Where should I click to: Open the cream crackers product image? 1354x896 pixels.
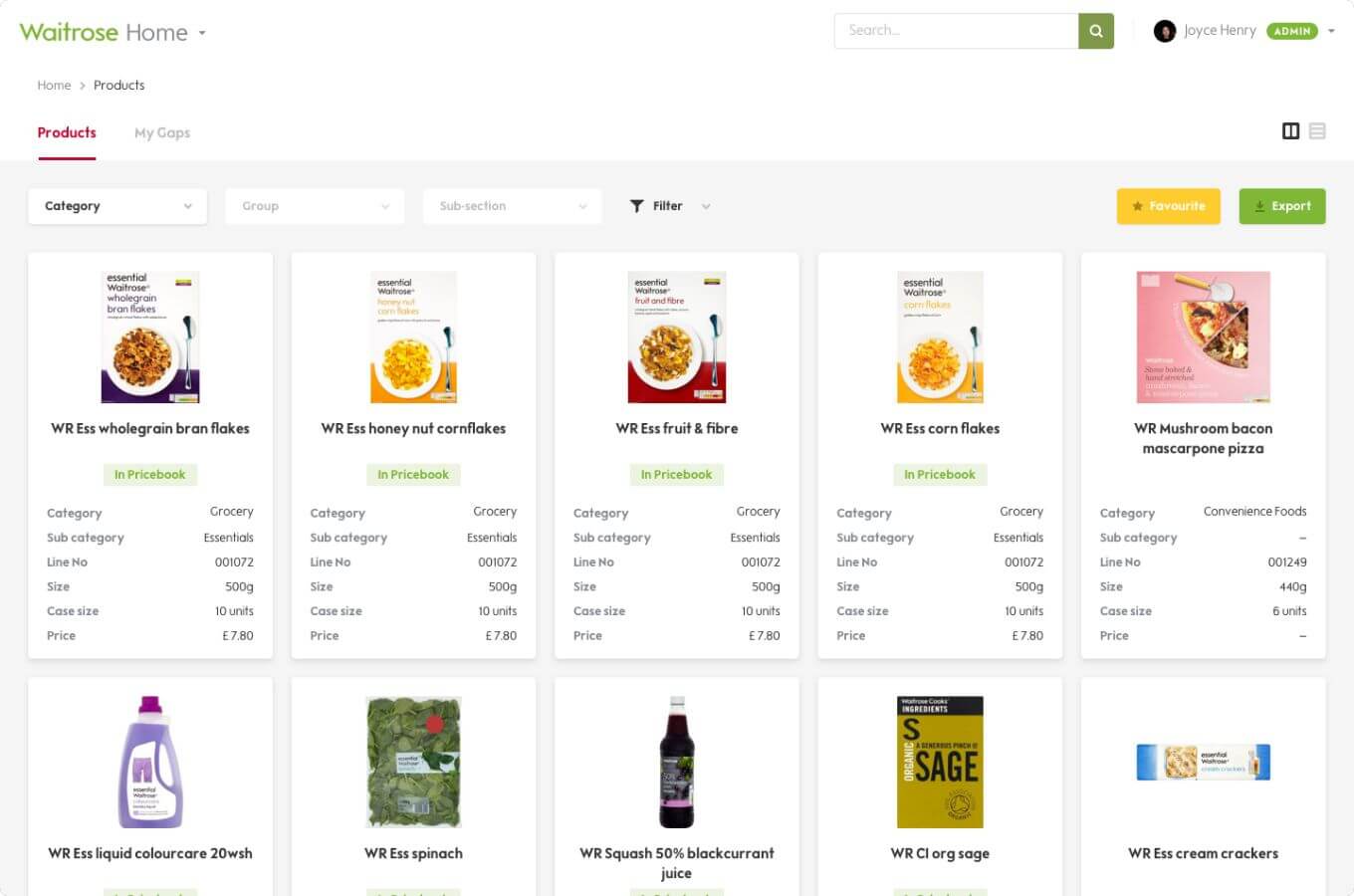click(x=1203, y=763)
